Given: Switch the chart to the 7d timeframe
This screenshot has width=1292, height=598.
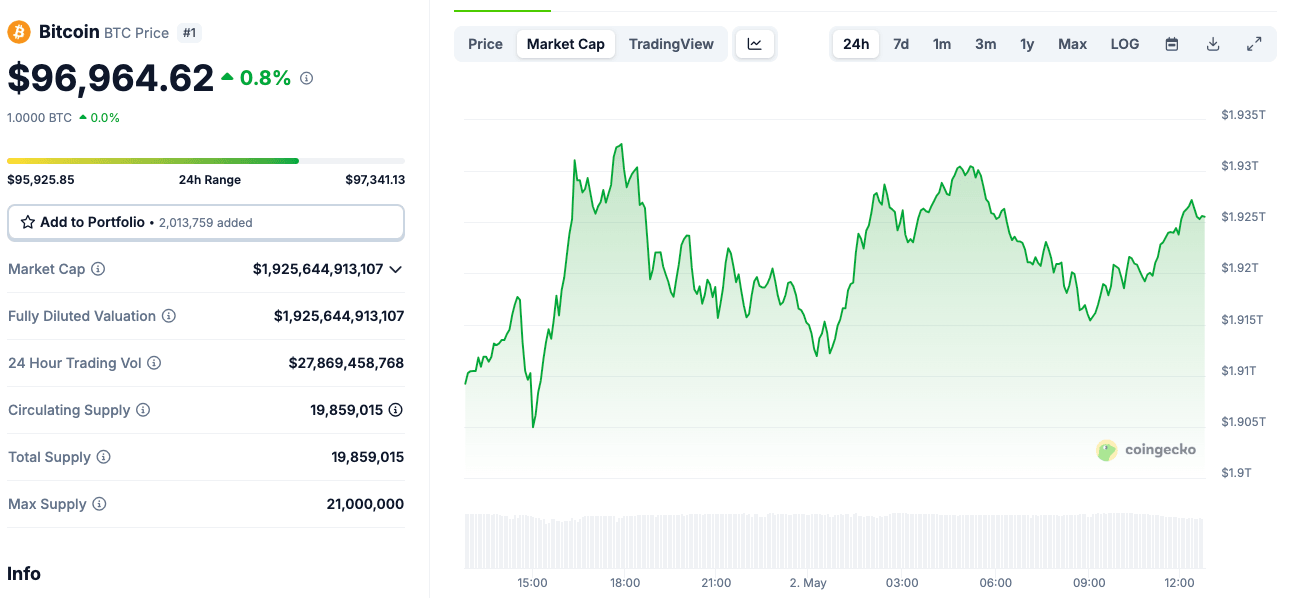Looking at the screenshot, I should (900, 44).
